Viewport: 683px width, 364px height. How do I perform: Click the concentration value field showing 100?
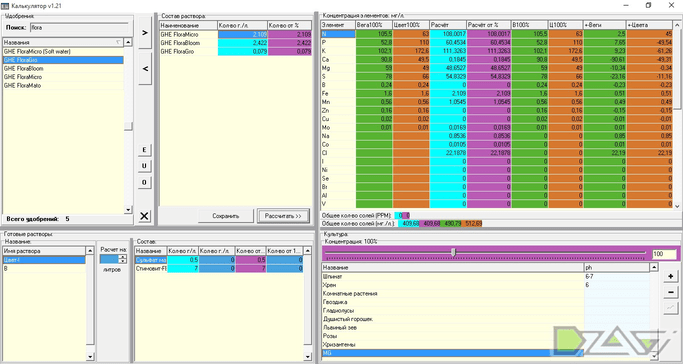click(664, 254)
